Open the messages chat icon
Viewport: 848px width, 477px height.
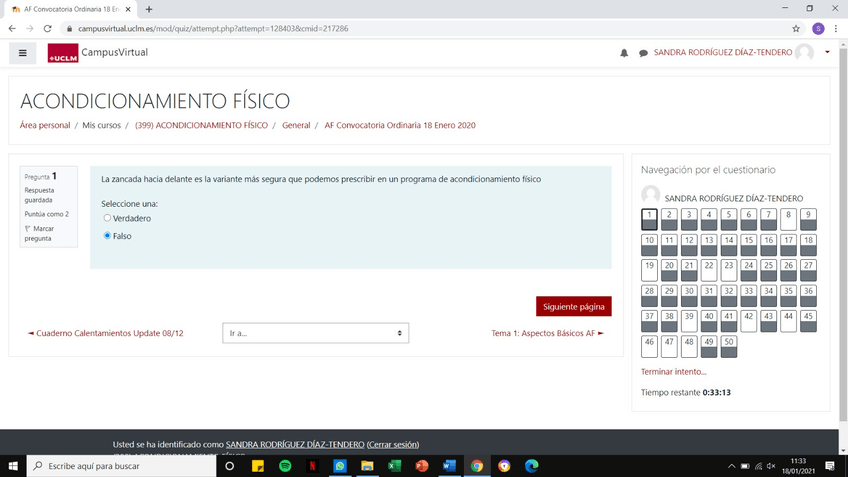pyautogui.click(x=643, y=53)
